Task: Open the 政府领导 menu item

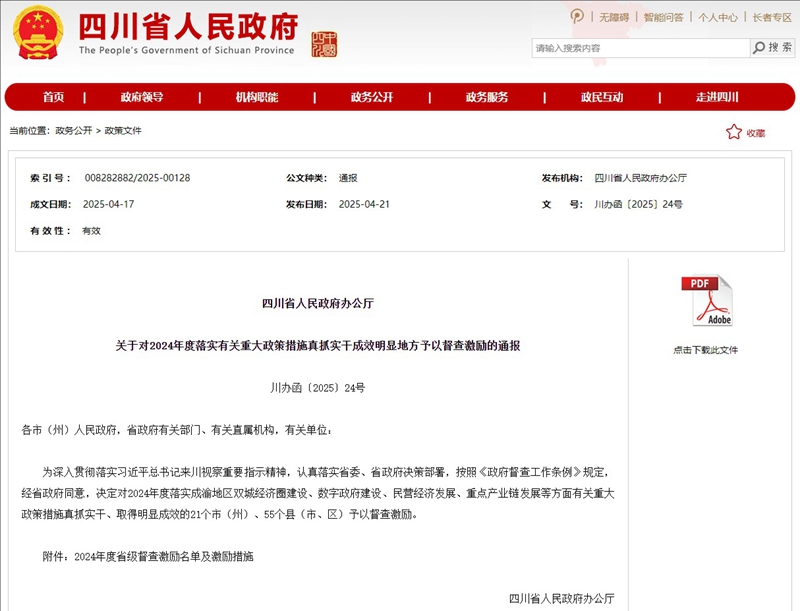Action: coord(141,97)
